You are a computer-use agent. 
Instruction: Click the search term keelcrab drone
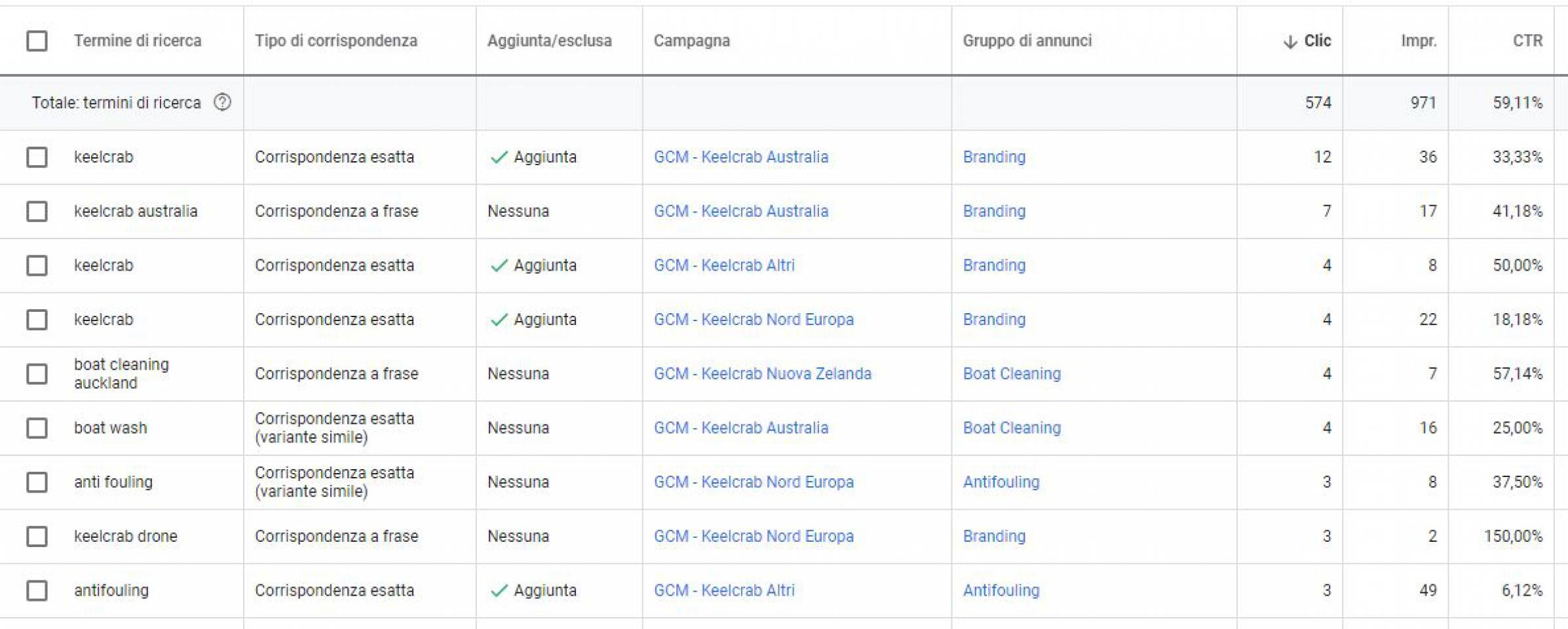tap(126, 536)
